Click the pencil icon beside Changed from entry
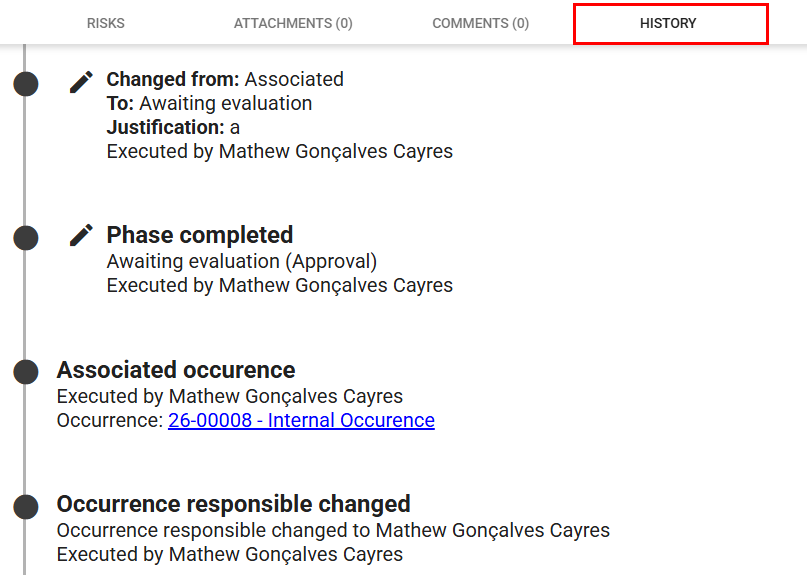Screen dimensions: 807x575 (x=81, y=82)
